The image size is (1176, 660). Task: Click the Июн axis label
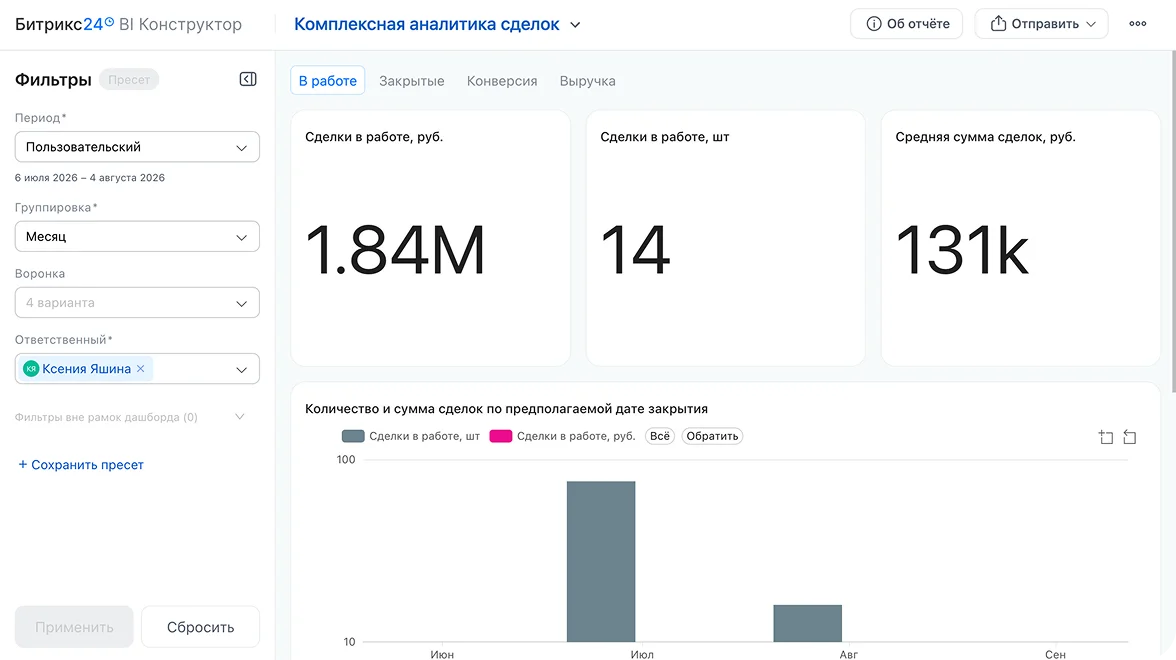442,654
